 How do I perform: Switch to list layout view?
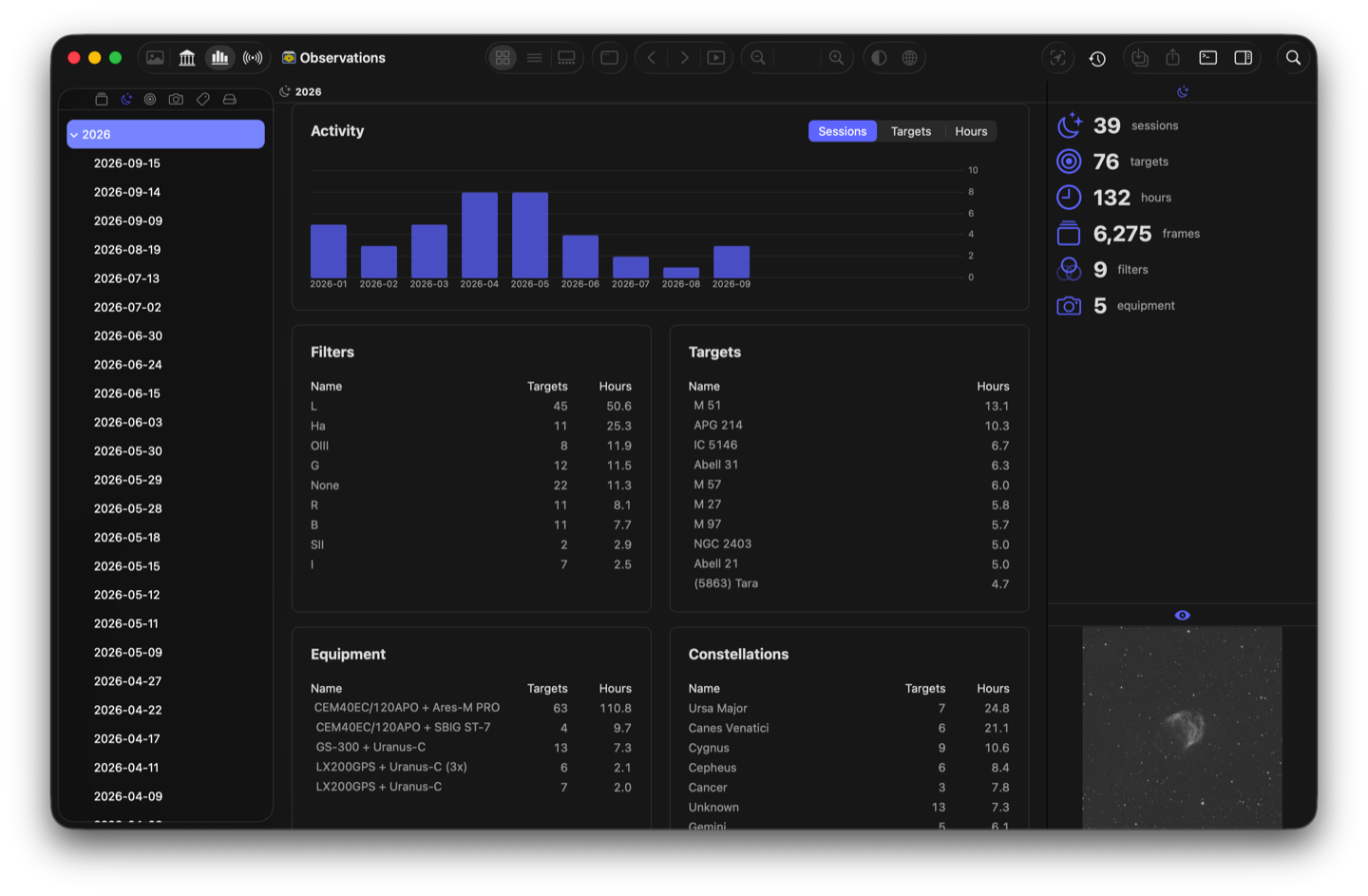(x=535, y=58)
